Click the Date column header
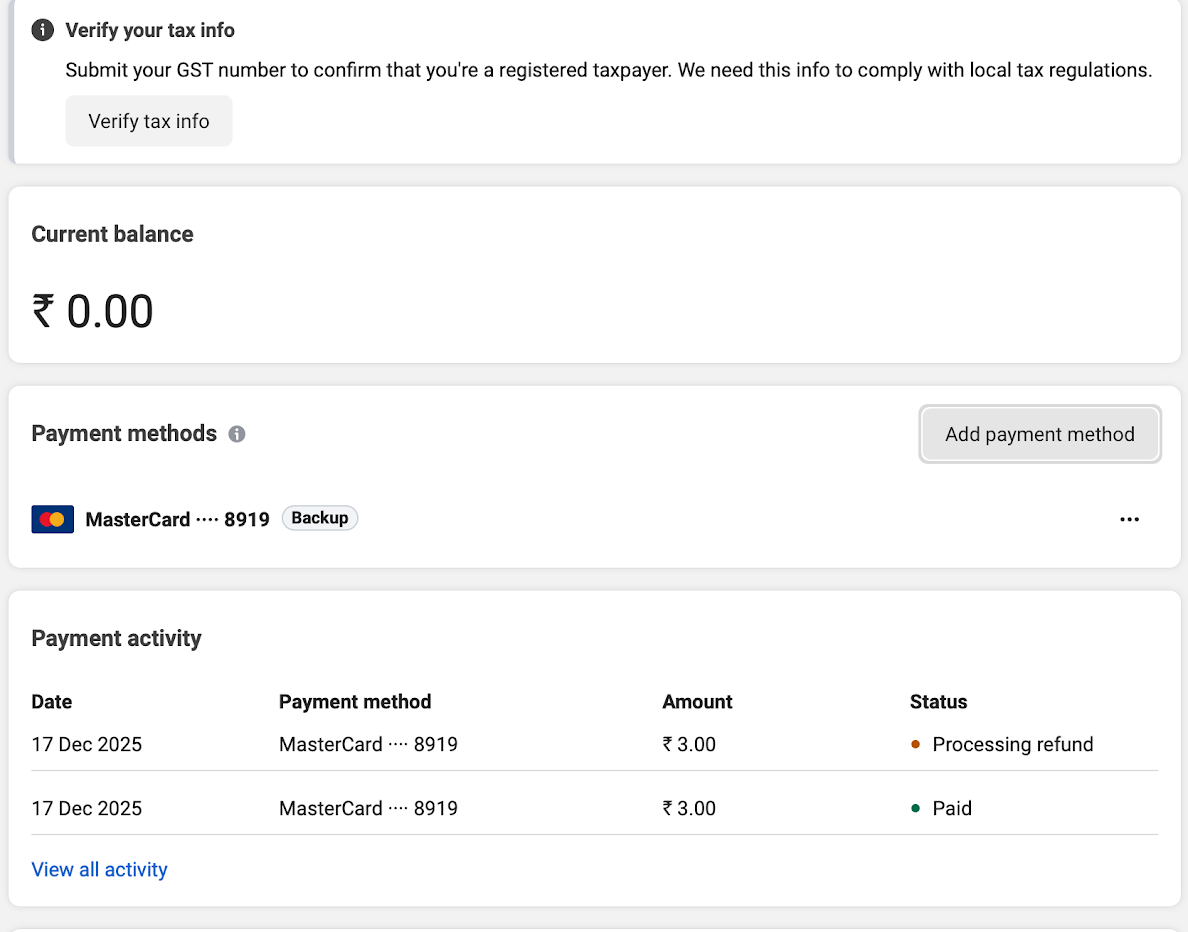The height and width of the screenshot is (932, 1188). (x=52, y=701)
